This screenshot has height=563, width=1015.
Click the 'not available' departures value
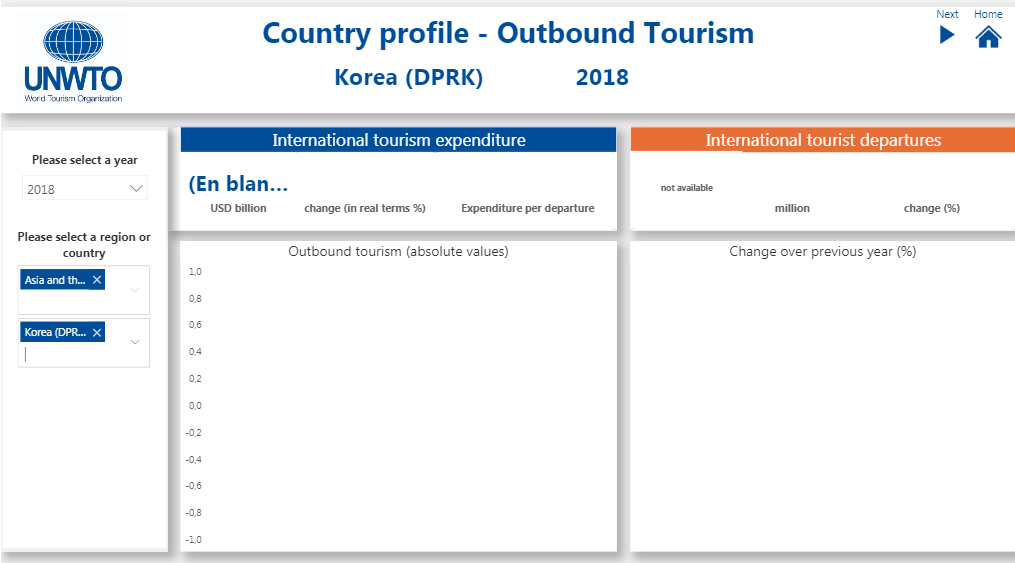click(687, 188)
